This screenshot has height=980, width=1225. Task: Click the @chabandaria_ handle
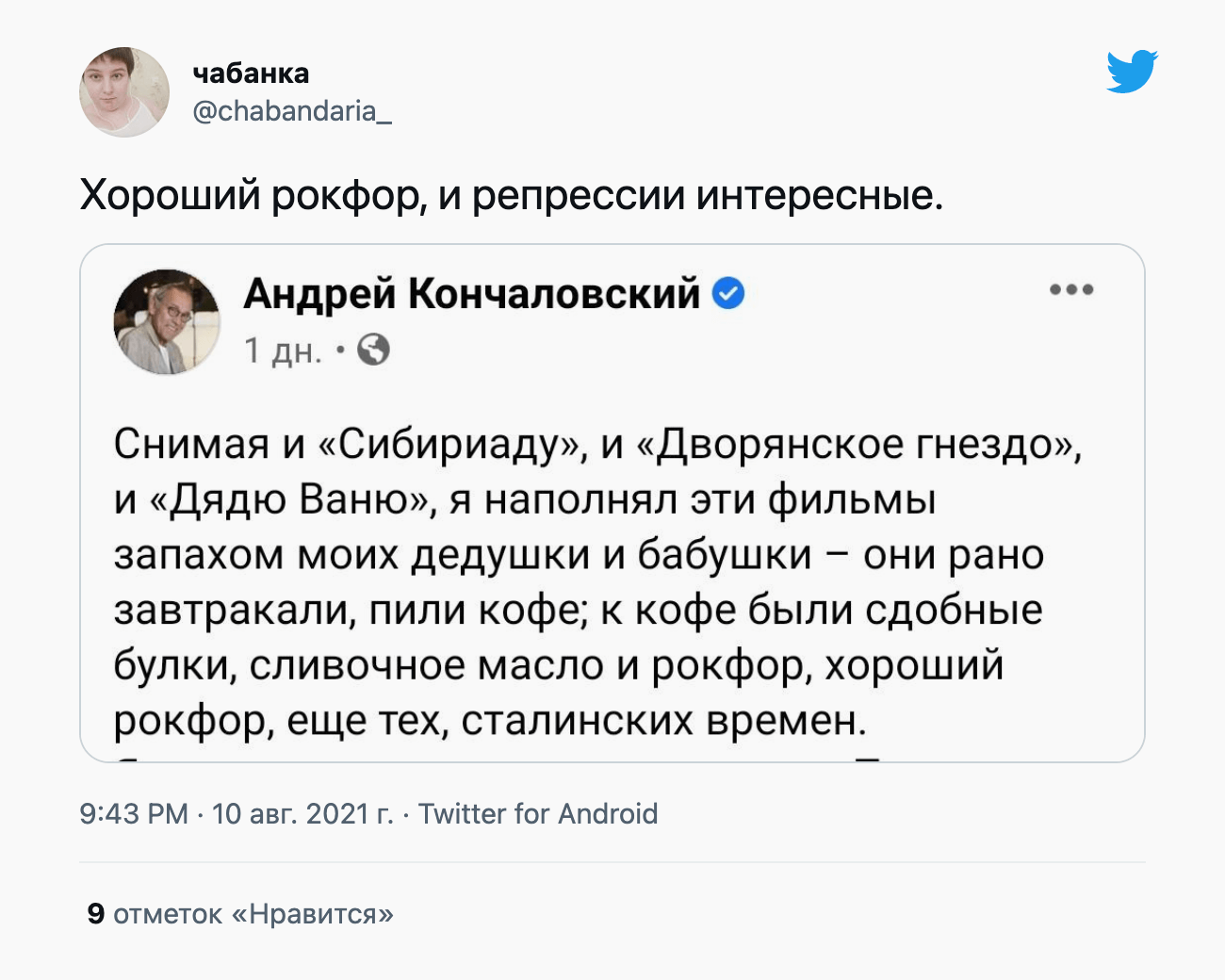point(292,111)
